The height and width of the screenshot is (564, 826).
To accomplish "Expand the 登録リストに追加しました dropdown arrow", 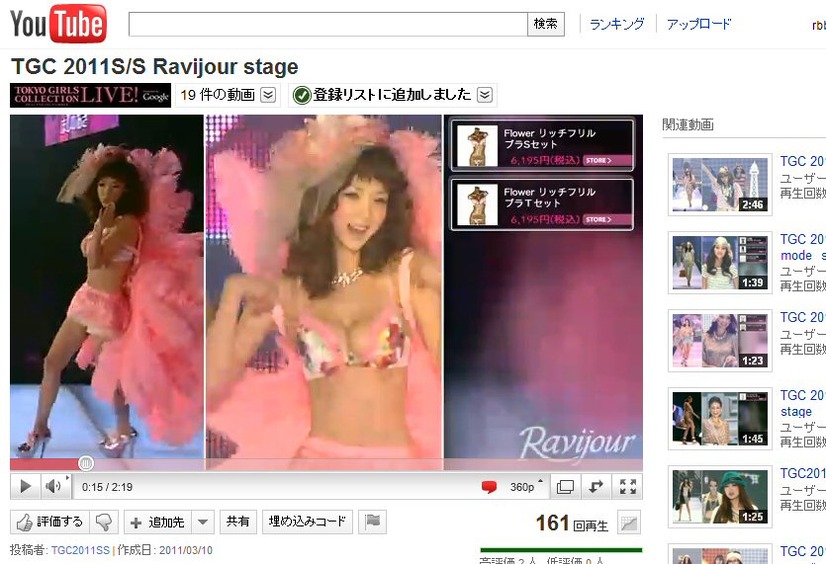I will pos(485,95).
